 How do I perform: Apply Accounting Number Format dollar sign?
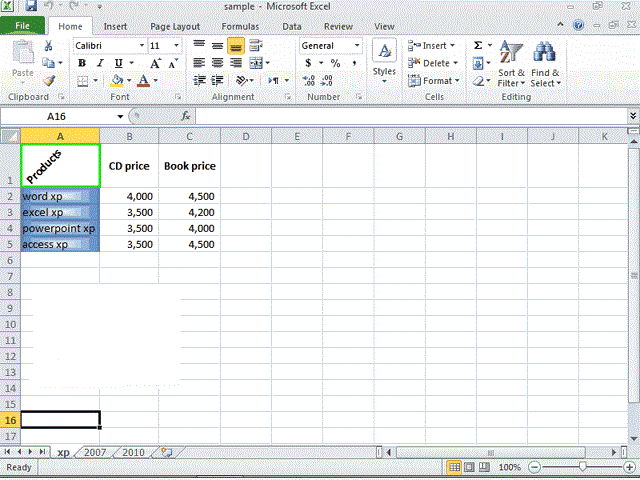(x=309, y=63)
